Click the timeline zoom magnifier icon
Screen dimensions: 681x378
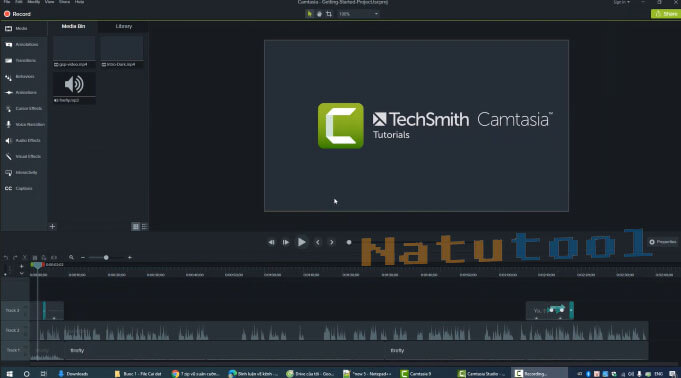pyautogui.click(x=71, y=257)
